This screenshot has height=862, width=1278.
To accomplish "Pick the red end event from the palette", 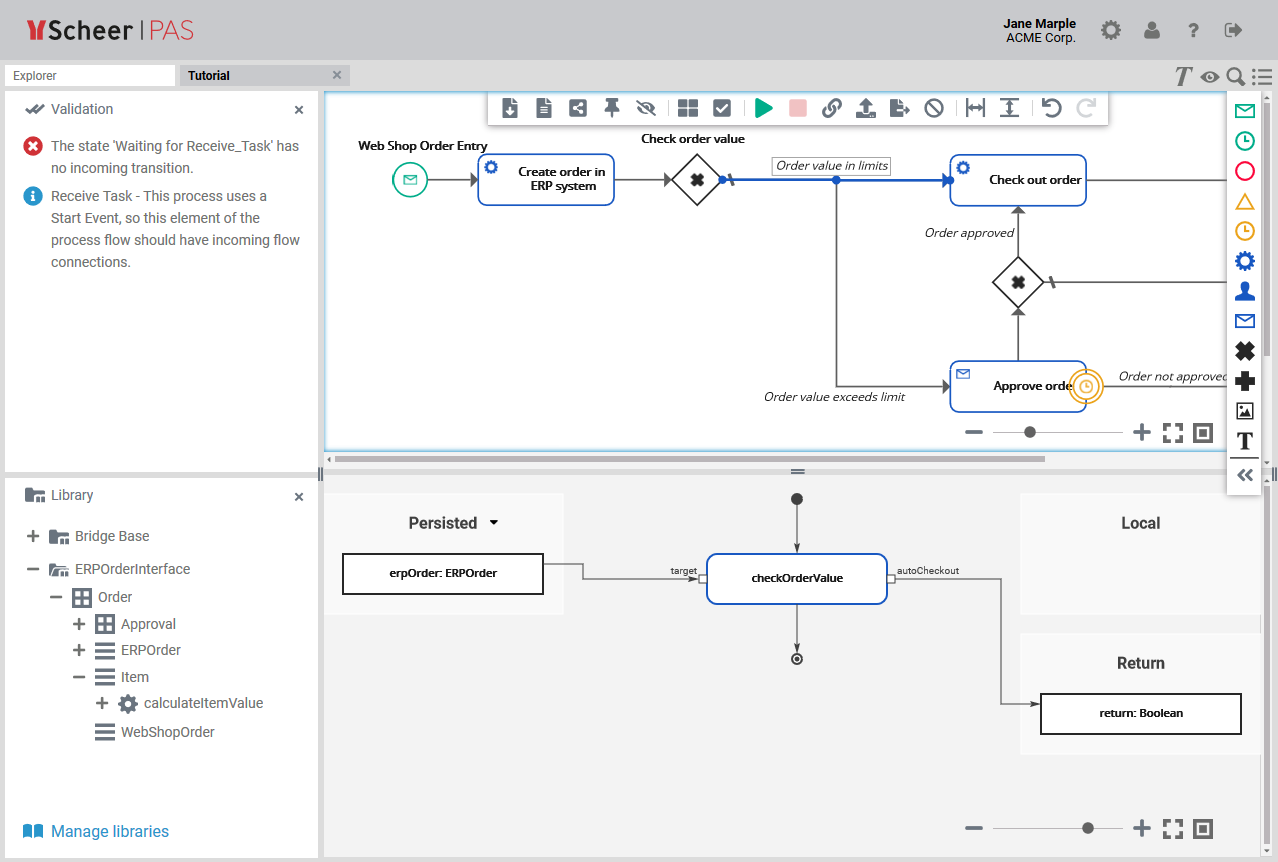I will (x=1244, y=171).
